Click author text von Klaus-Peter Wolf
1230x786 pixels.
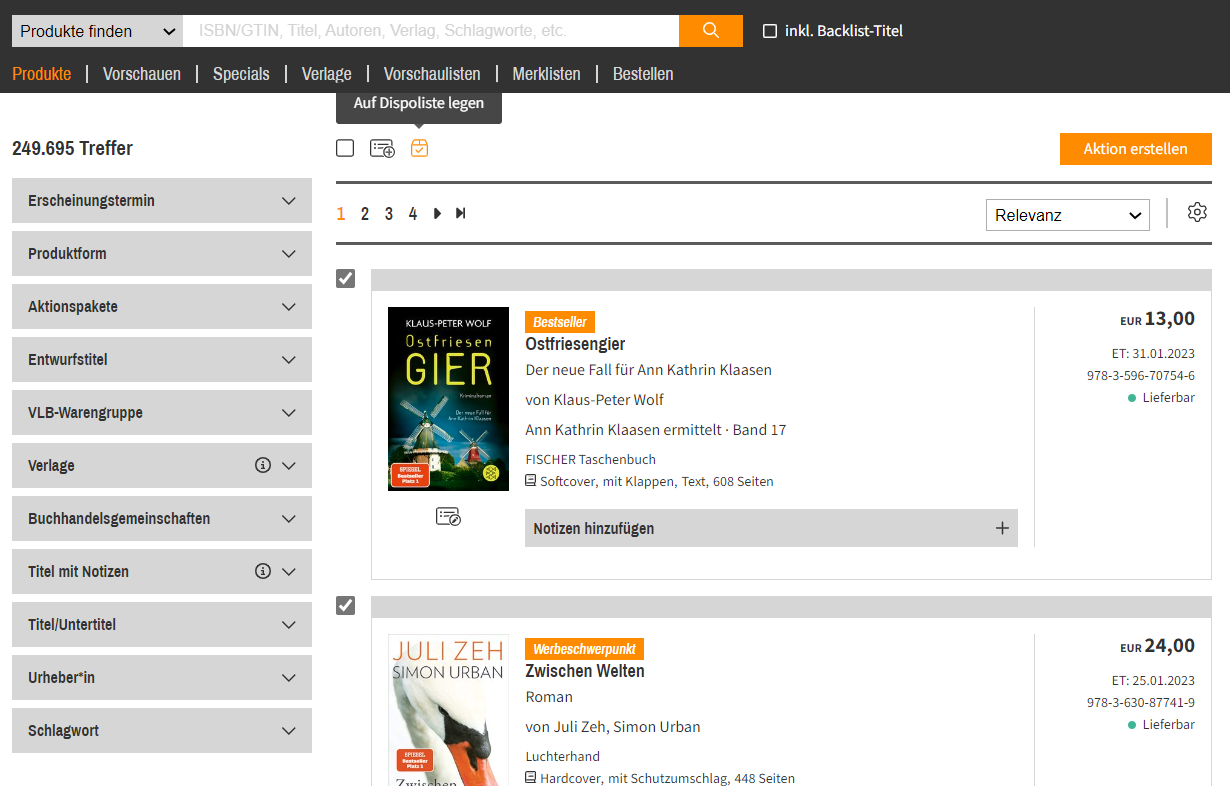tap(594, 400)
